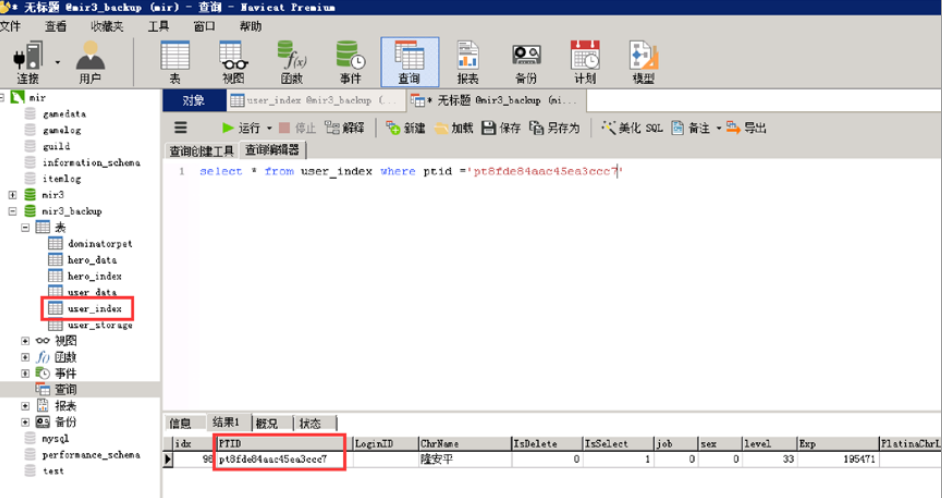The image size is (942, 498).
Task: Switch to the 对象 objects tab
Action: 194,100
